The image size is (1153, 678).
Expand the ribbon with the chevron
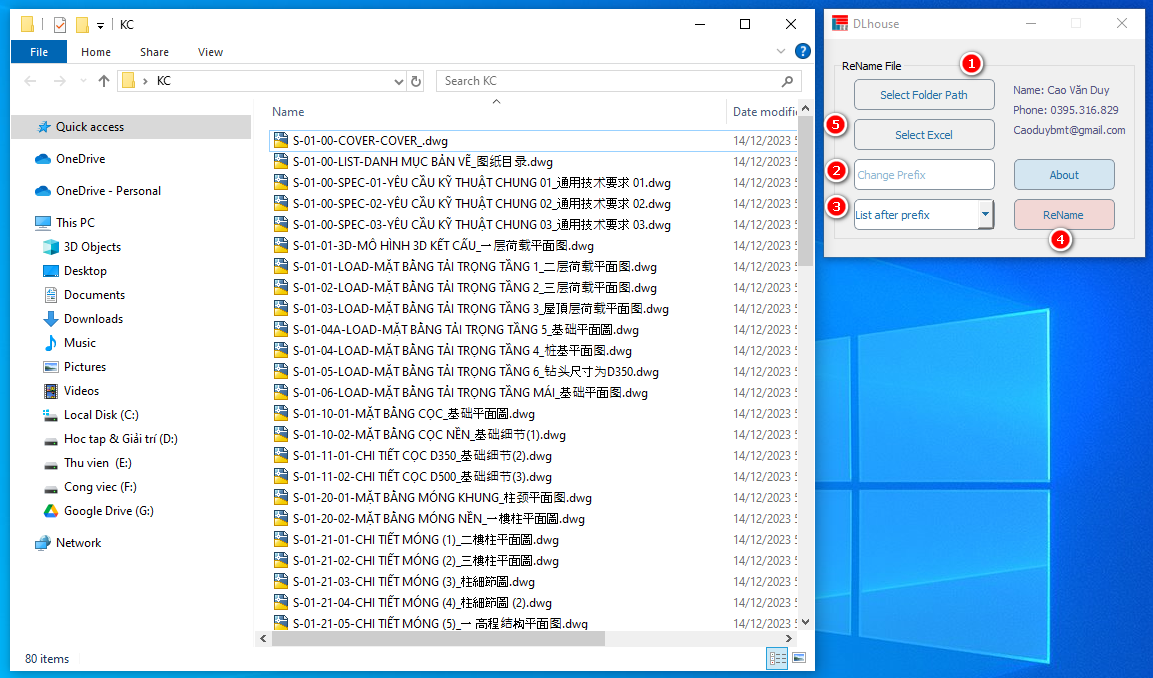click(781, 52)
